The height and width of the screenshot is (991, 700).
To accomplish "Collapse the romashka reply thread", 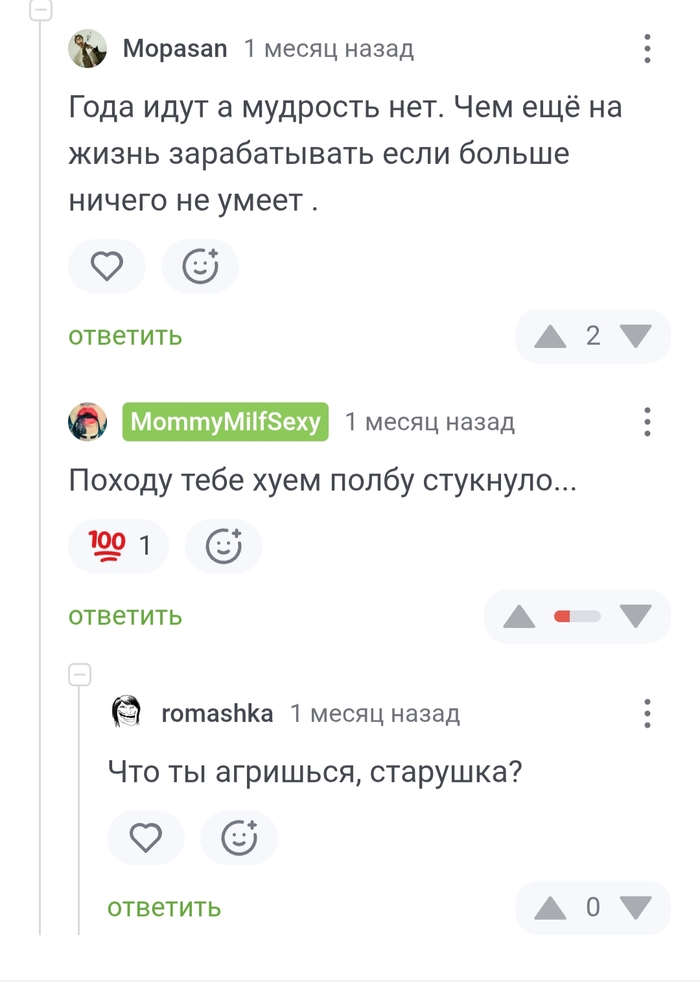I will point(80,675).
